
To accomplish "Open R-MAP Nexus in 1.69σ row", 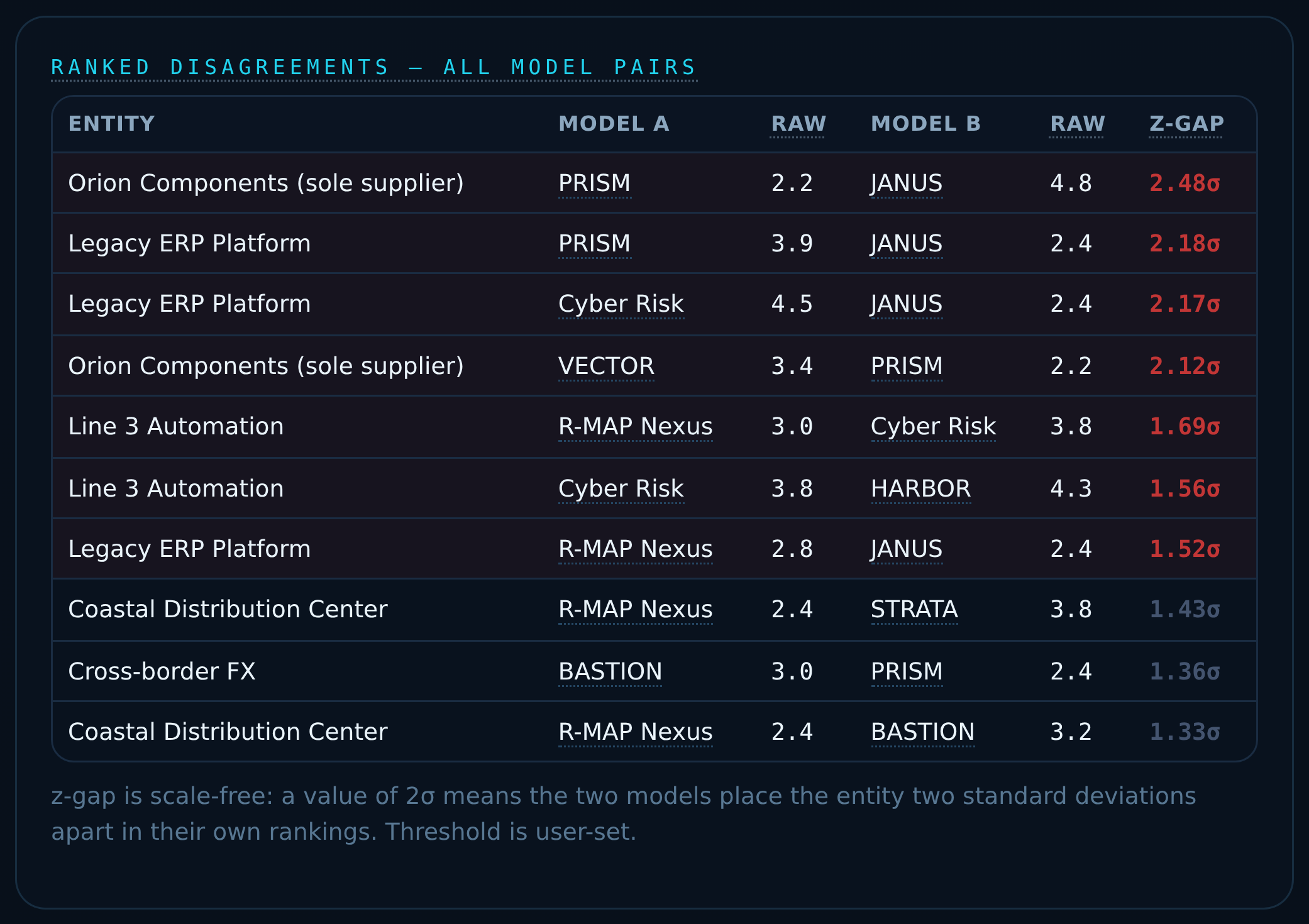I will pos(635,427).
